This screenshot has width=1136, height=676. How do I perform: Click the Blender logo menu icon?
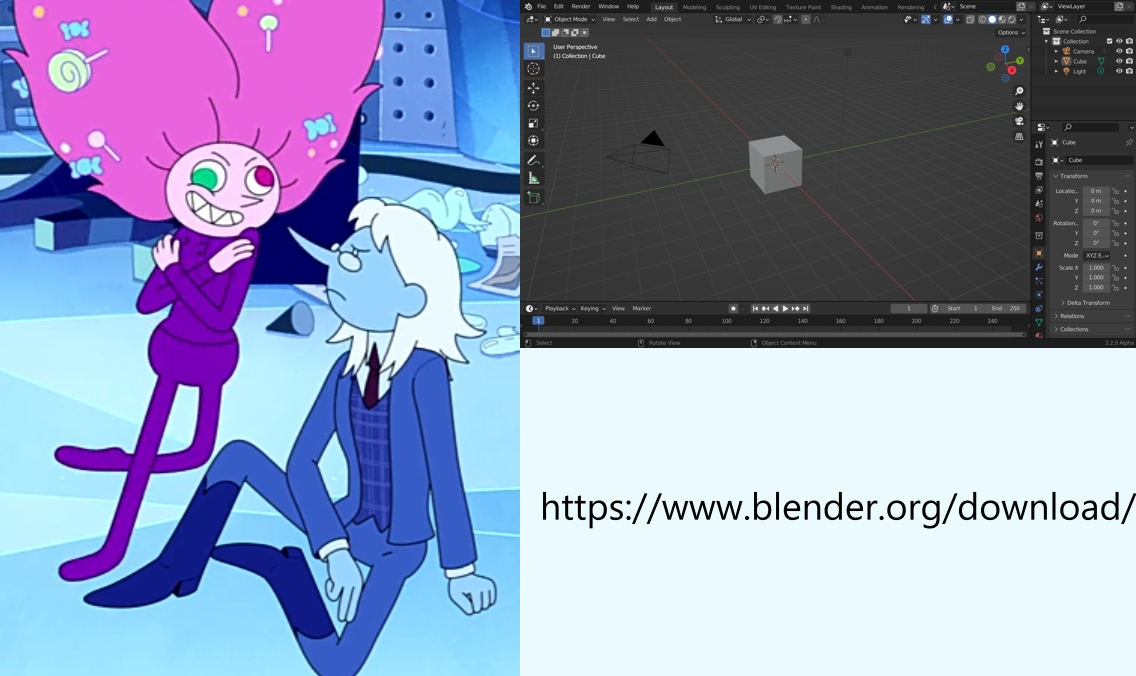(528, 7)
